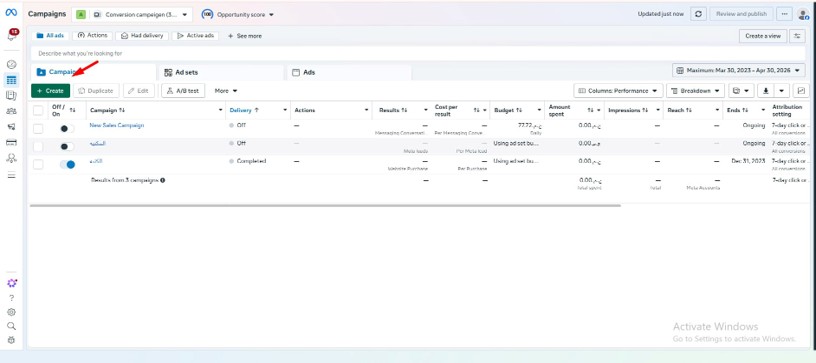Click the purple sparkle updates icon
The height and width of the screenshot is (363, 816).
11,283
